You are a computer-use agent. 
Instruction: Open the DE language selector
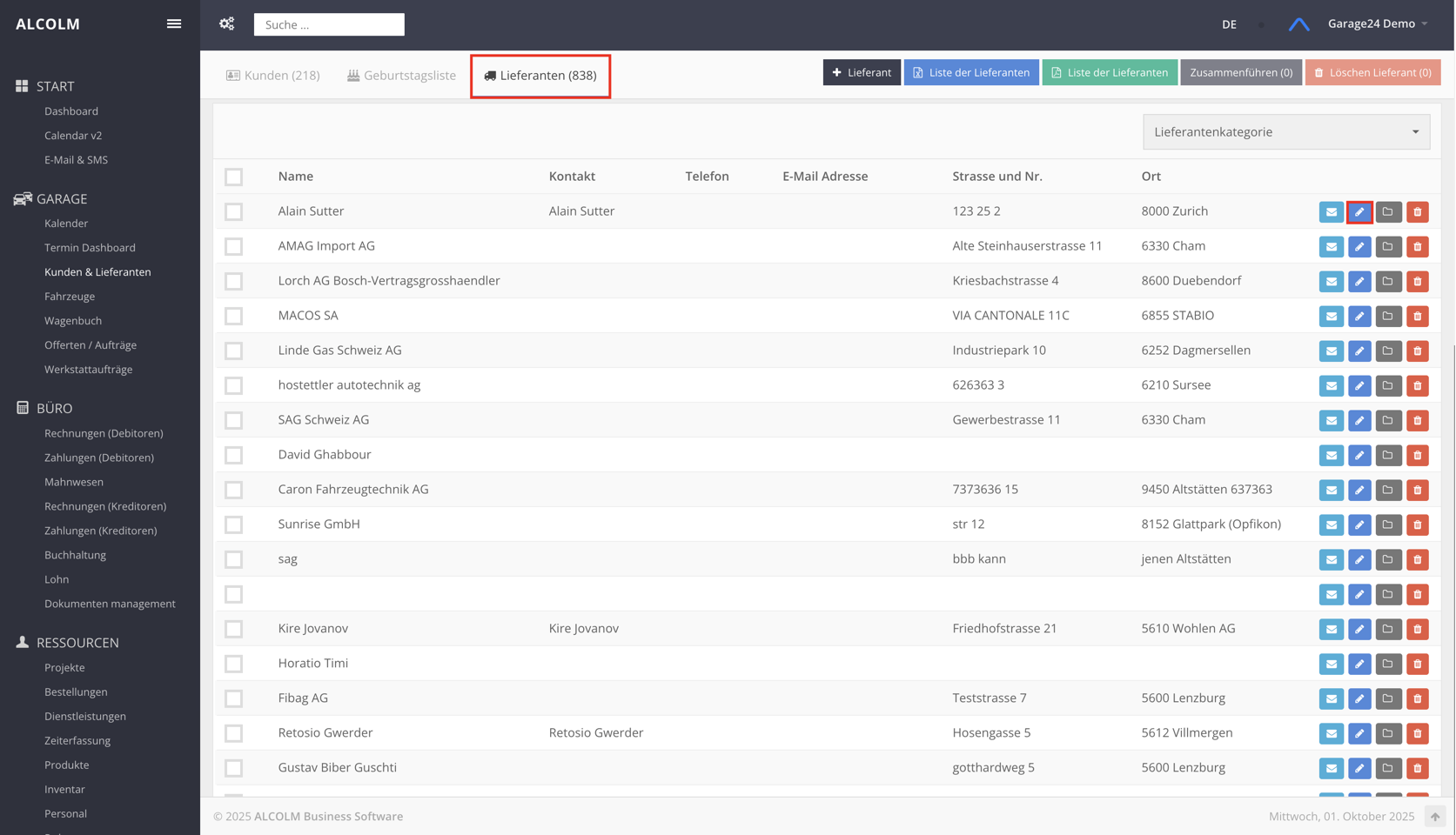tap(1228, 24)
